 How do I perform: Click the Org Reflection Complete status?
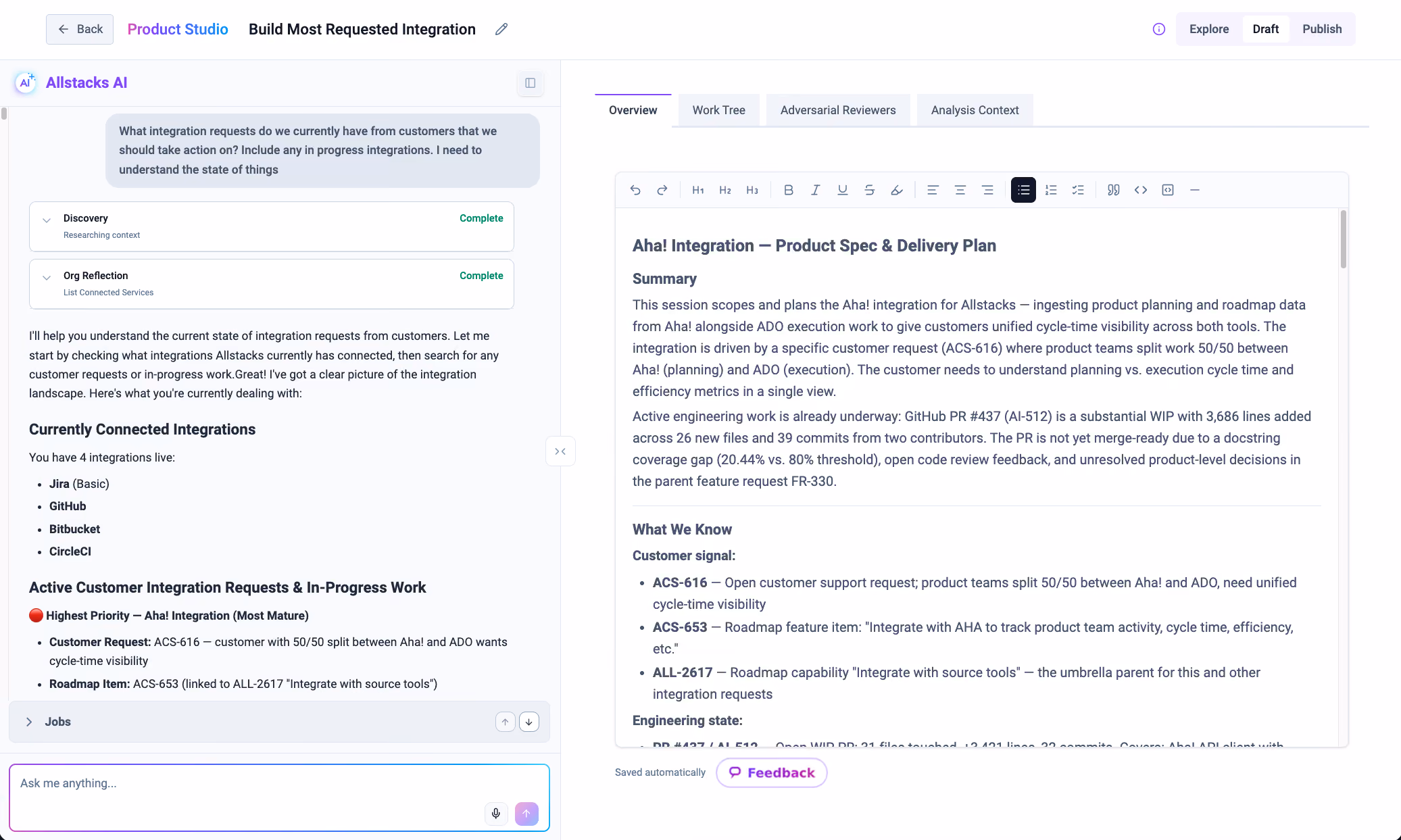pos(481,276)
